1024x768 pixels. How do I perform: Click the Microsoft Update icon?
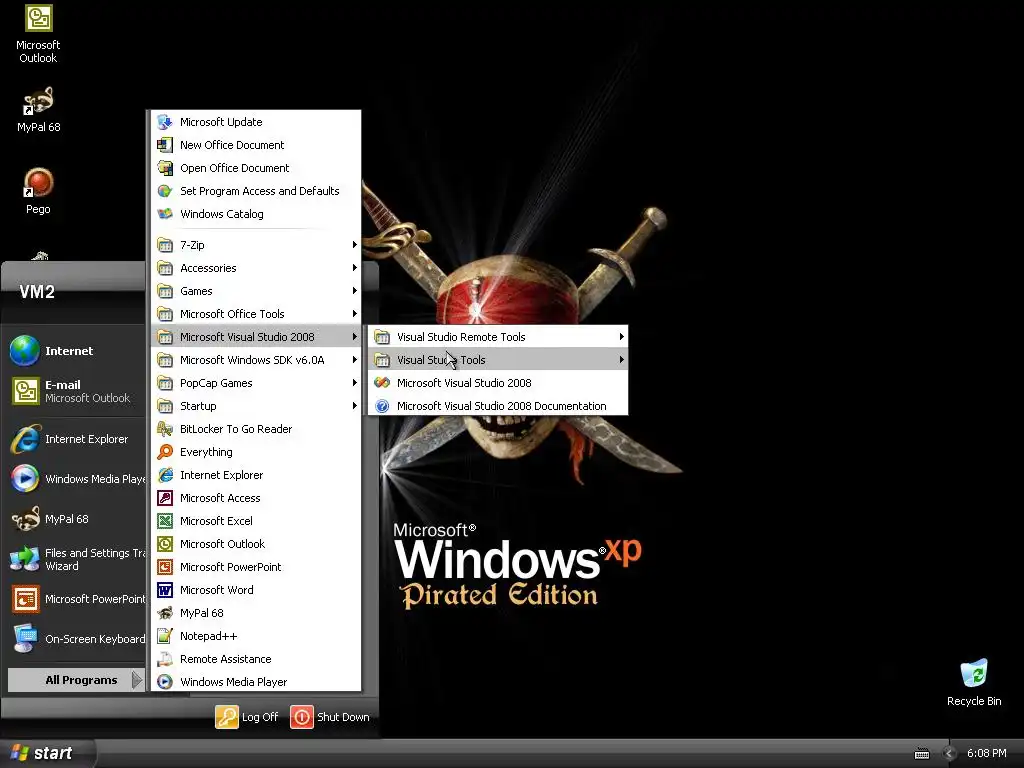[165, 122]
